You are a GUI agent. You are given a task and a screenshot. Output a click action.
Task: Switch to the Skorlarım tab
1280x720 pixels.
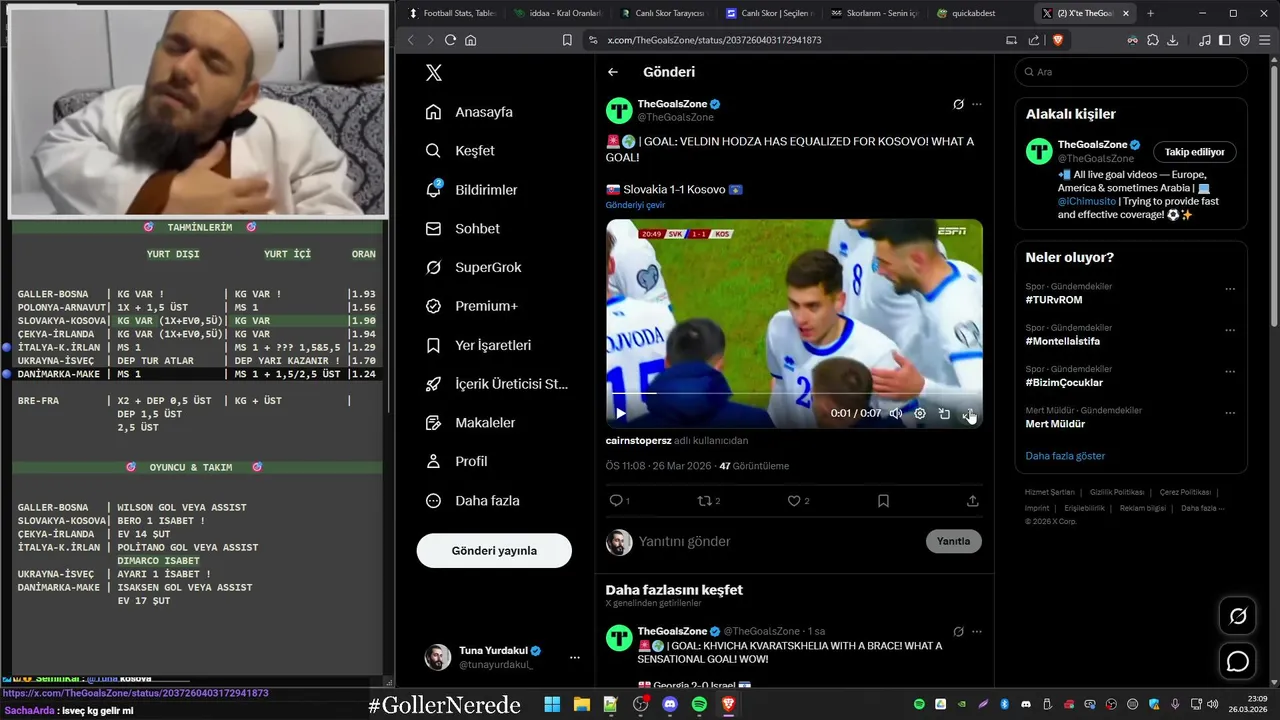point(874,13)
